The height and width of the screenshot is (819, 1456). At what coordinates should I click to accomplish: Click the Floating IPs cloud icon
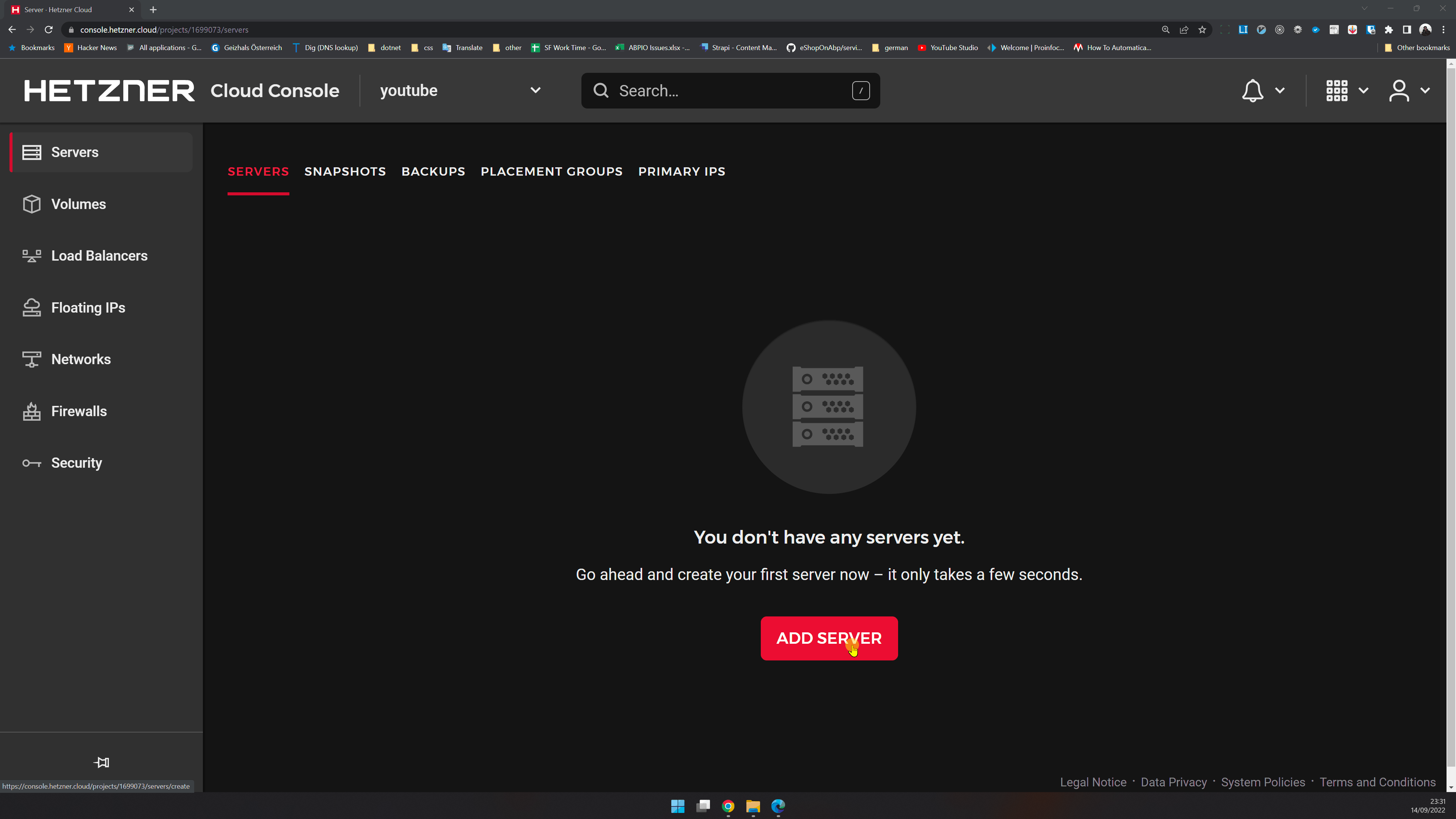[31, 308]
